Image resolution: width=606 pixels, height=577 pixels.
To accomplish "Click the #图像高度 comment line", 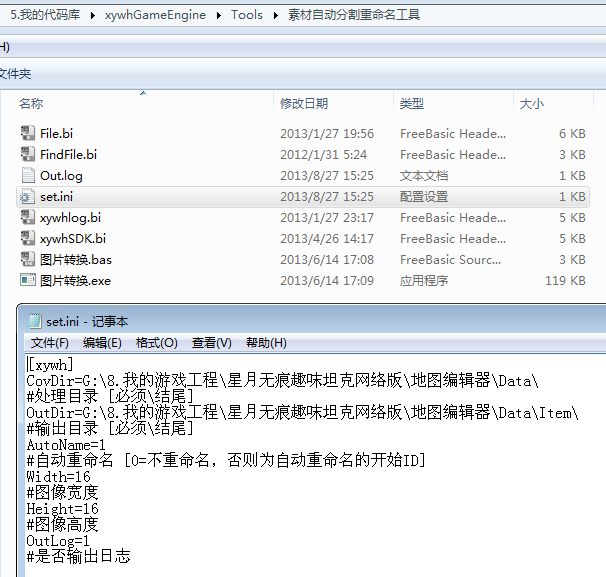I will pyautogui.click(x=62, y=525).
